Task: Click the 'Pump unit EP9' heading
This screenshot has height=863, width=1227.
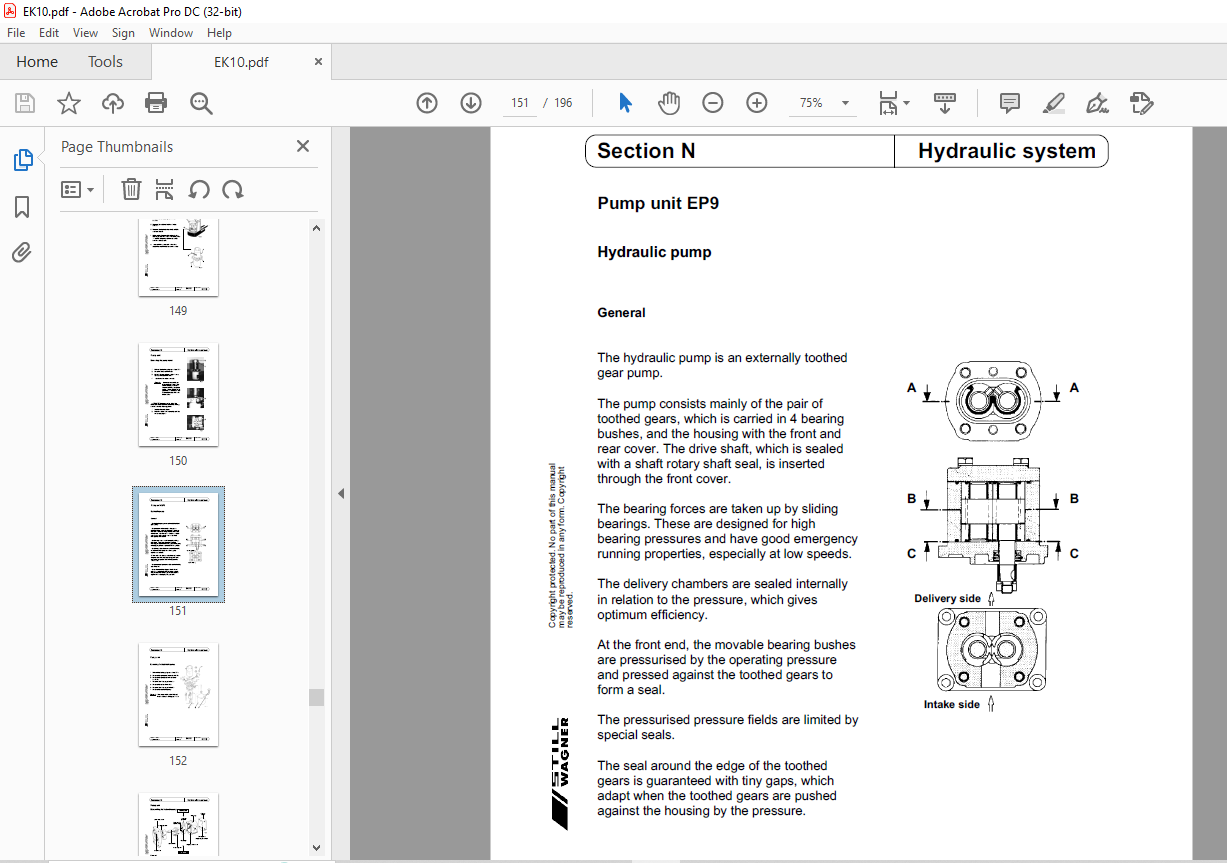Action: [658, 204]
